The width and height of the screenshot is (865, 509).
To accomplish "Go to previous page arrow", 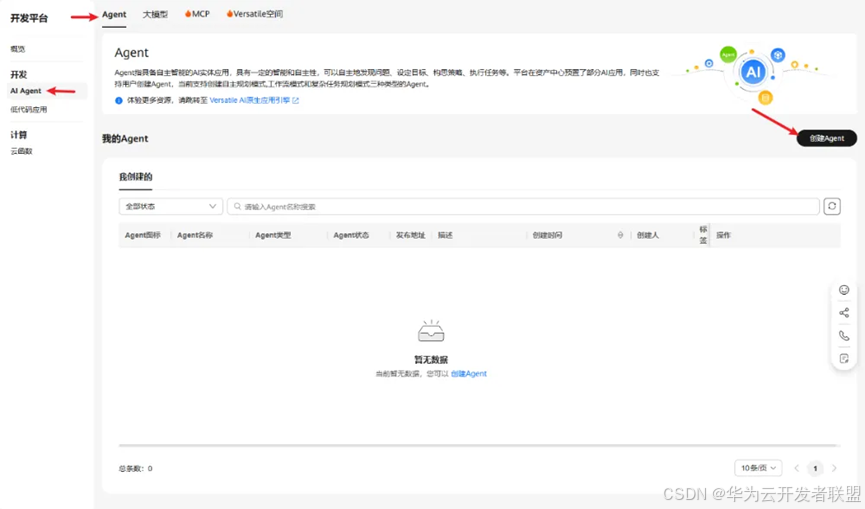I will coord(797,468).
